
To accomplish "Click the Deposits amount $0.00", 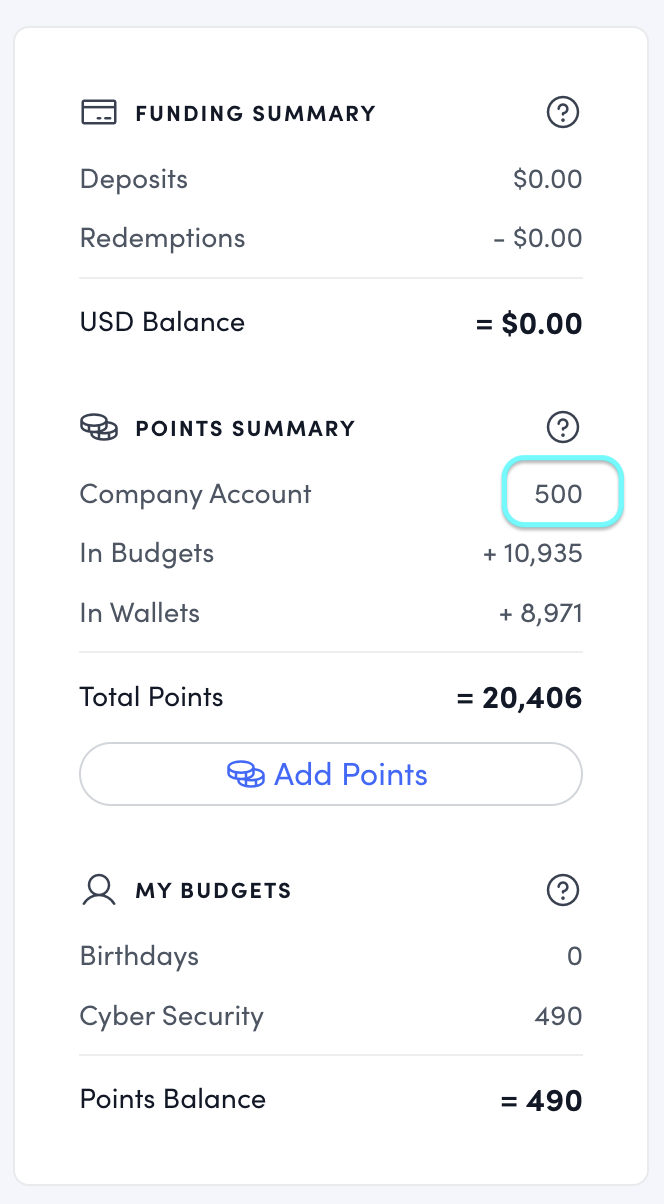I will 547,180.
